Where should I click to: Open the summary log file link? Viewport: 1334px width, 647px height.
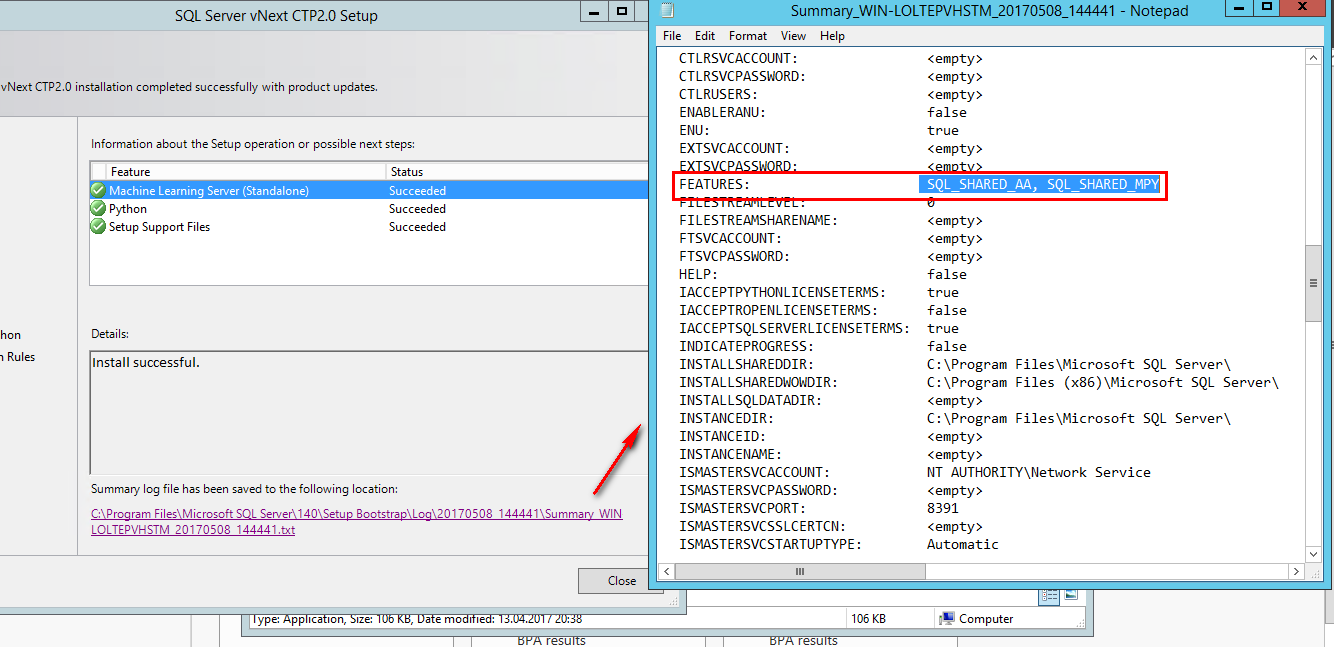356,522
